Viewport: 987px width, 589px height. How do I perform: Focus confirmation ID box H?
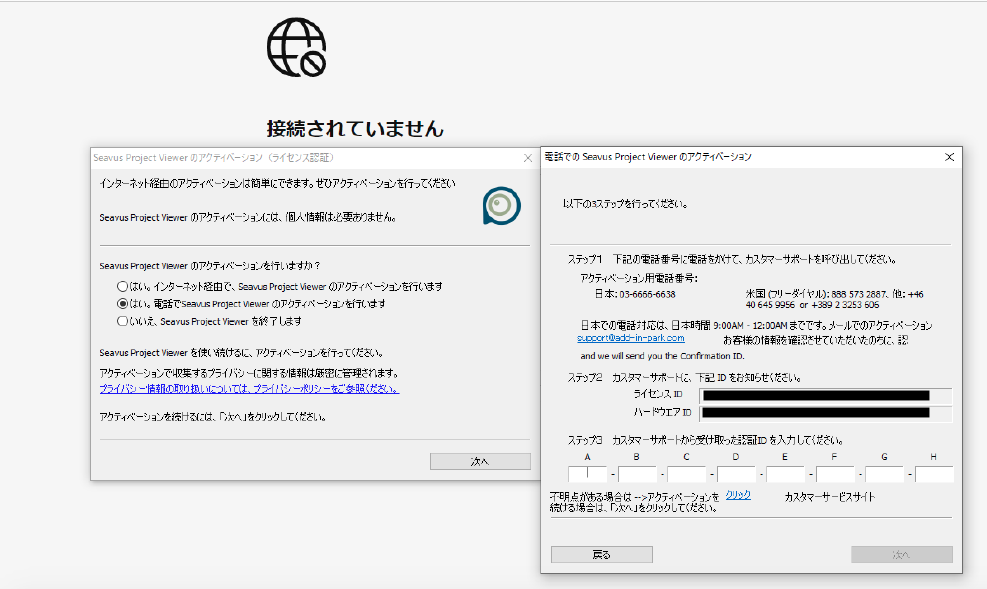click(x=934, y=474)
